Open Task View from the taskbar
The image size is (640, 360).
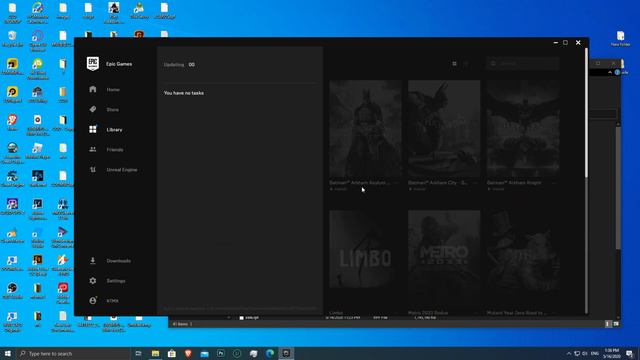coord(138,353)
